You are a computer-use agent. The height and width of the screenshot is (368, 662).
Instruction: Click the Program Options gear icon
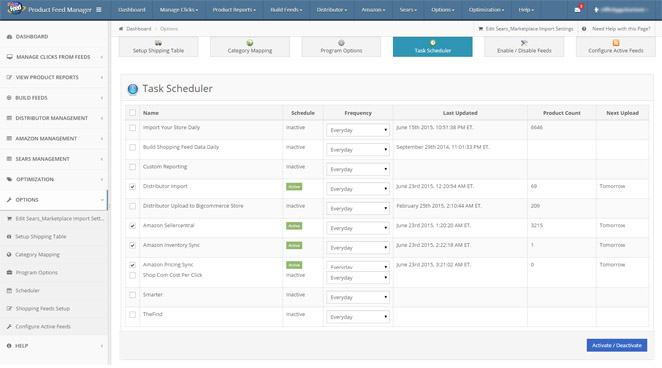341,43
